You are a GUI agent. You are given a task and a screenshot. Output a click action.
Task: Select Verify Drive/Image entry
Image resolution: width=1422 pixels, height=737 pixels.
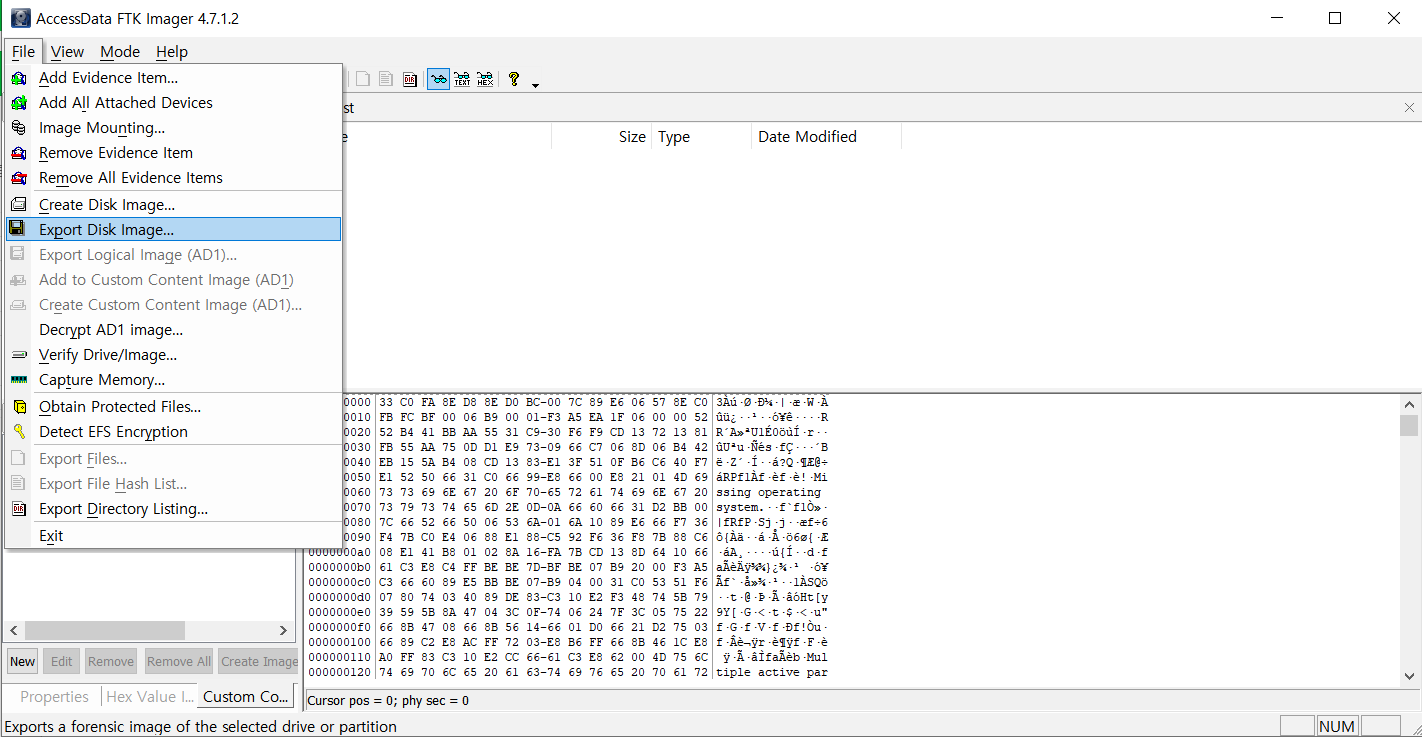(174, 354)
